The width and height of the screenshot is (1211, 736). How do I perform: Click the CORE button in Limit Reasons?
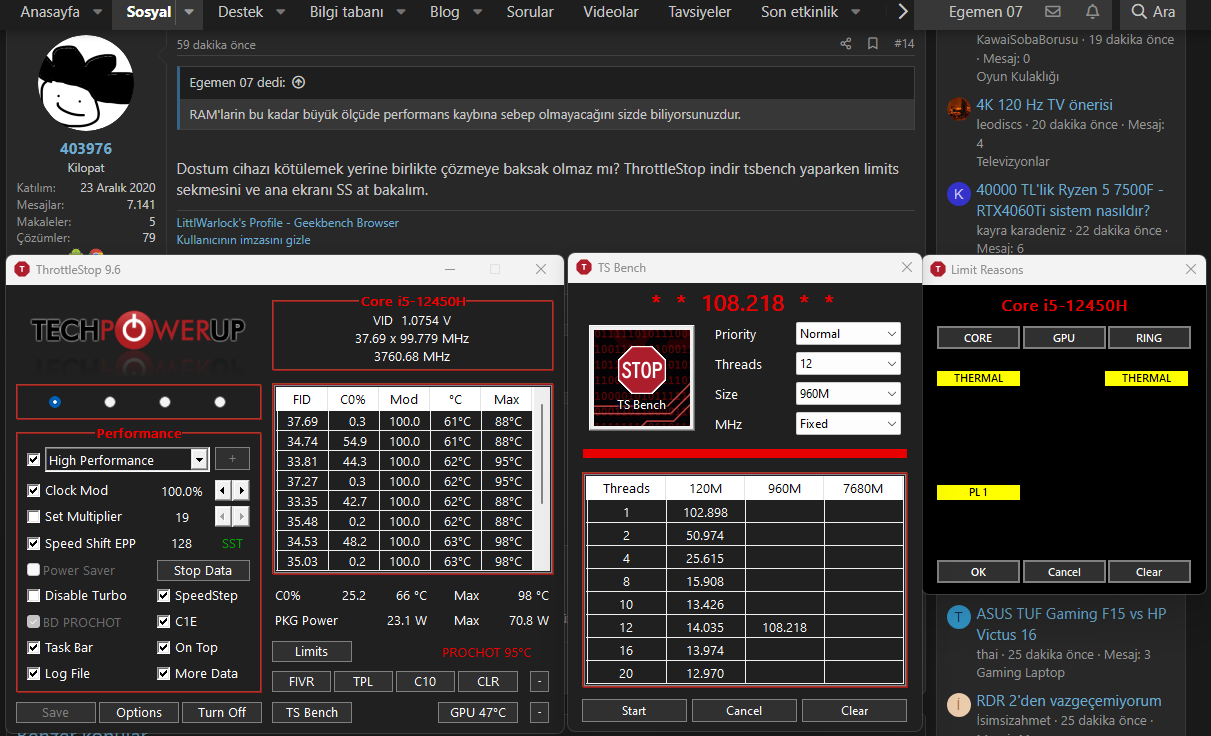click(x=978, y=338)
